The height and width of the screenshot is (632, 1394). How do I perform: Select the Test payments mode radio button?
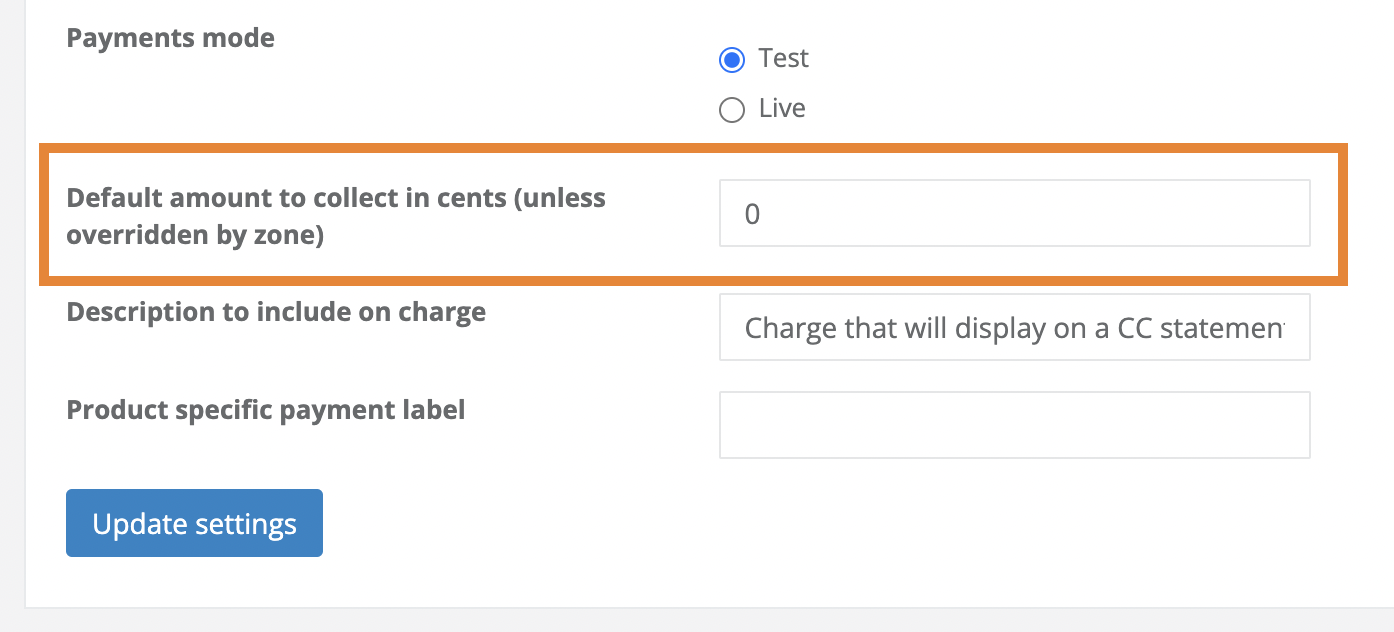731,59
